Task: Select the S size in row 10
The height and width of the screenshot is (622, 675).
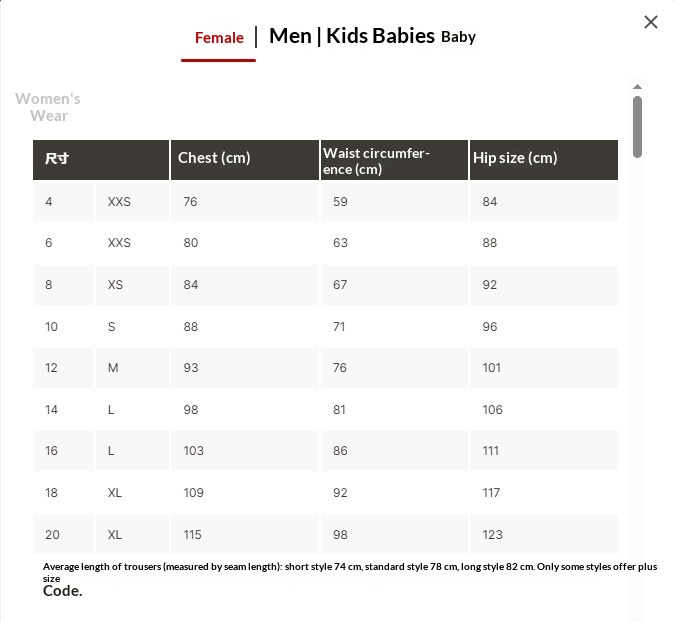Action: 112,326
